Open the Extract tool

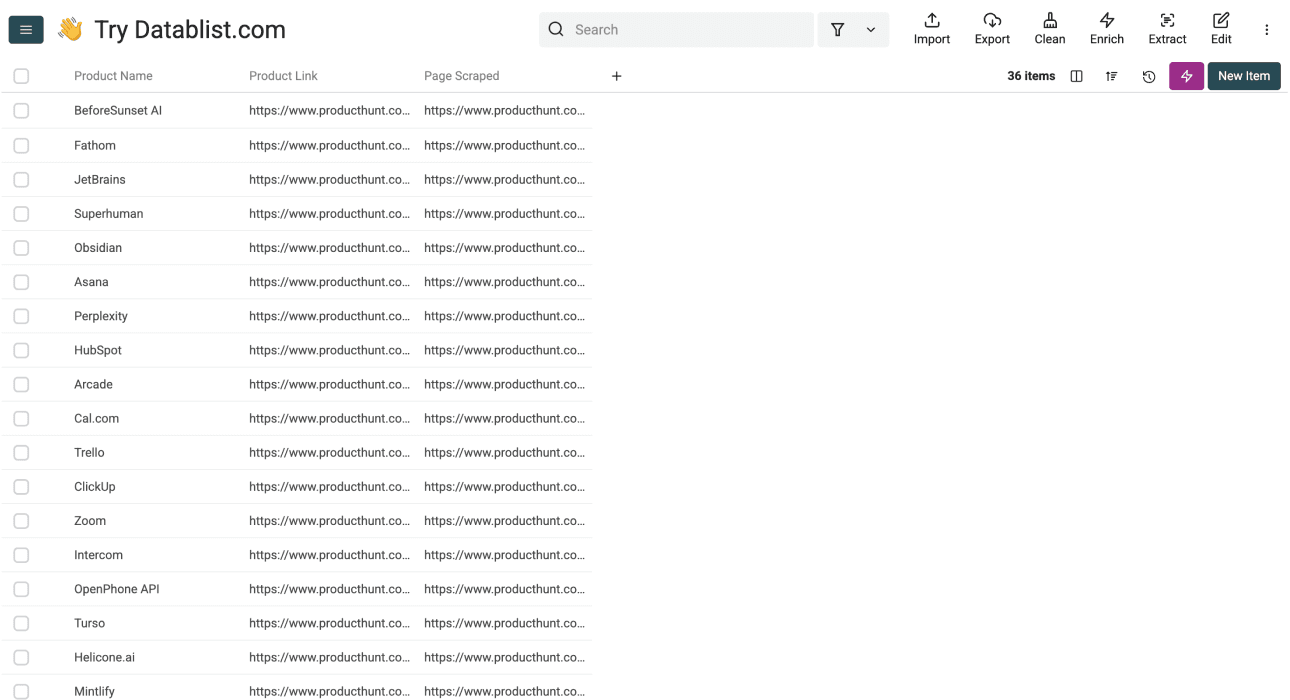tap(1166, 29)
